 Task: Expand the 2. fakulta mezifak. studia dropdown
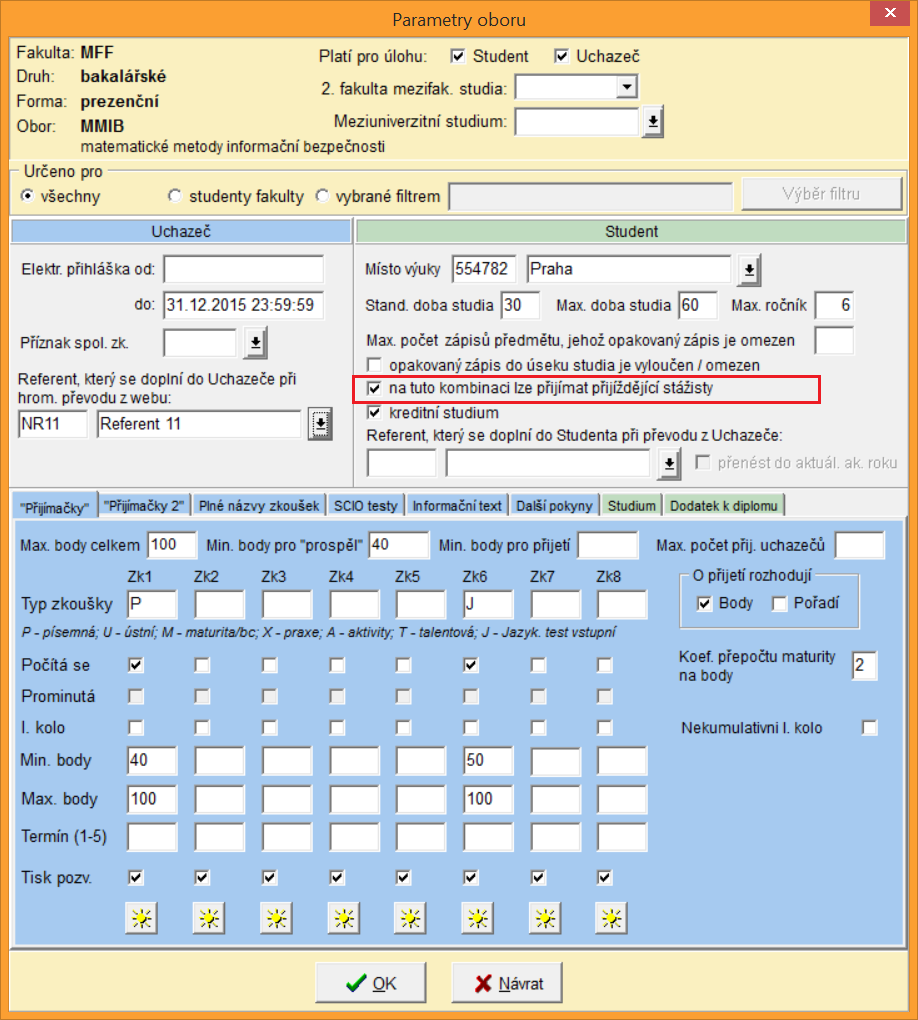(626, 88)
